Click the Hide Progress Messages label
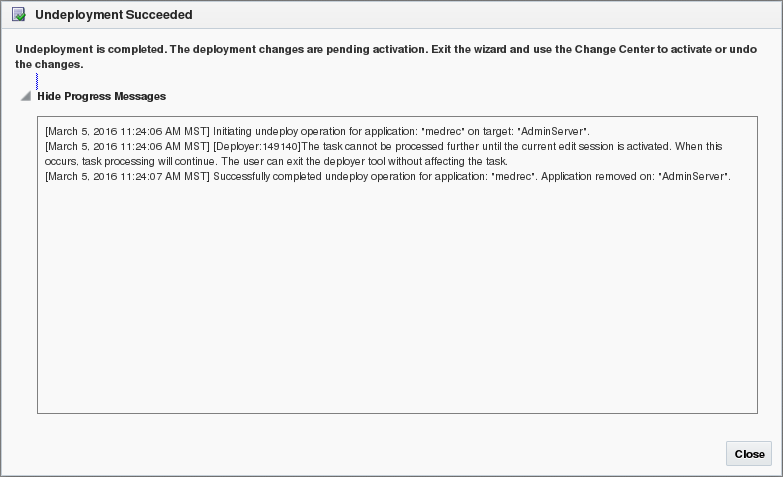 click(101, 97)
